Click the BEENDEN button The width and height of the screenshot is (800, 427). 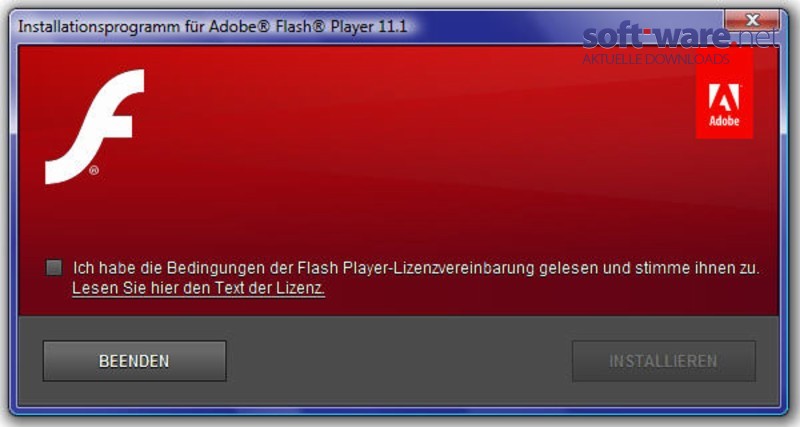pyautogui.click(x=134, y=361)
